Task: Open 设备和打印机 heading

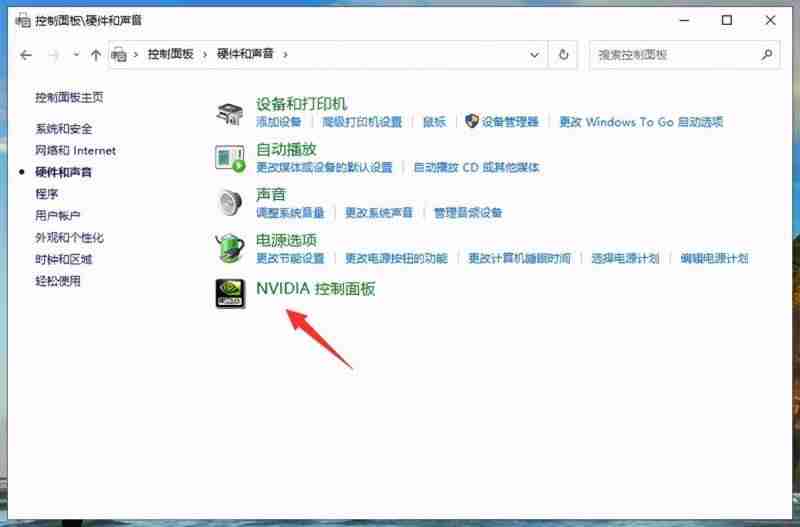Action: (302, 104)
